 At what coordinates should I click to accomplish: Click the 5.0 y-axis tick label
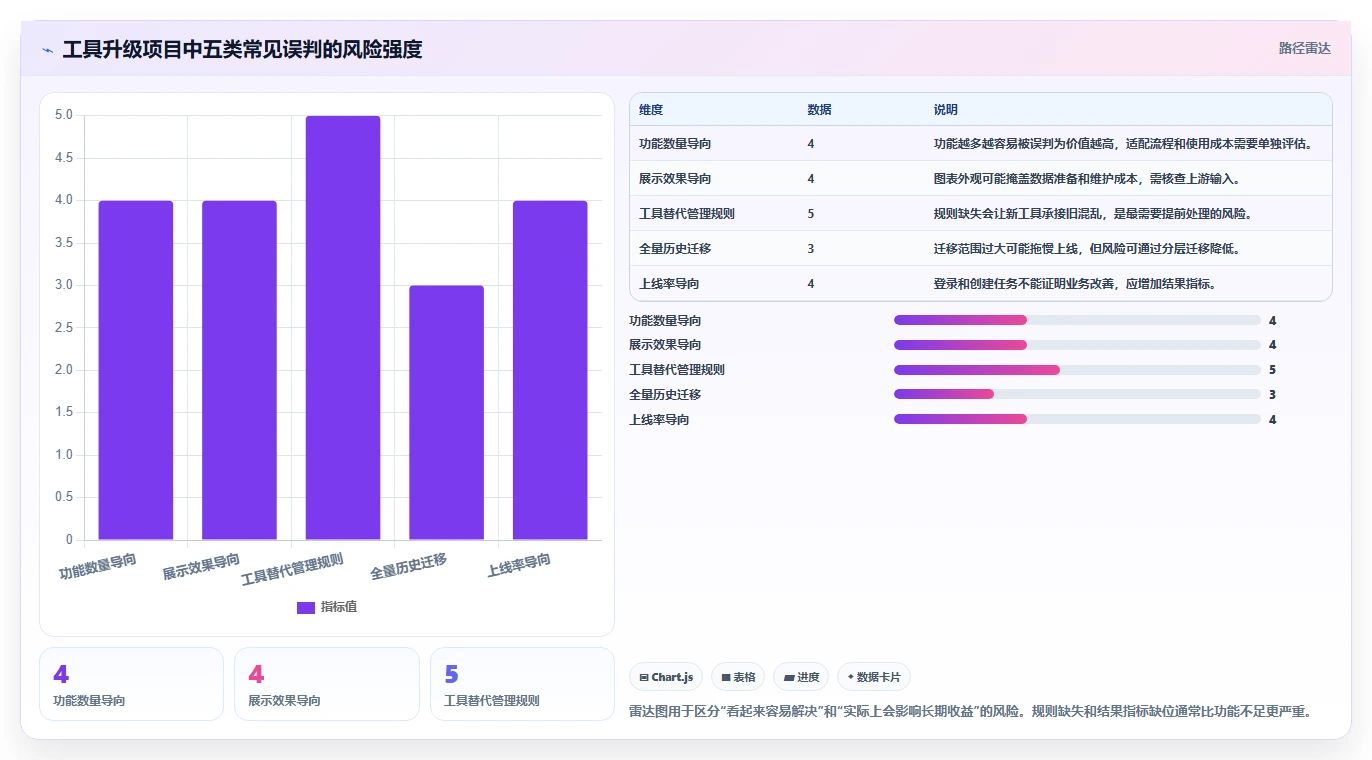64,115
